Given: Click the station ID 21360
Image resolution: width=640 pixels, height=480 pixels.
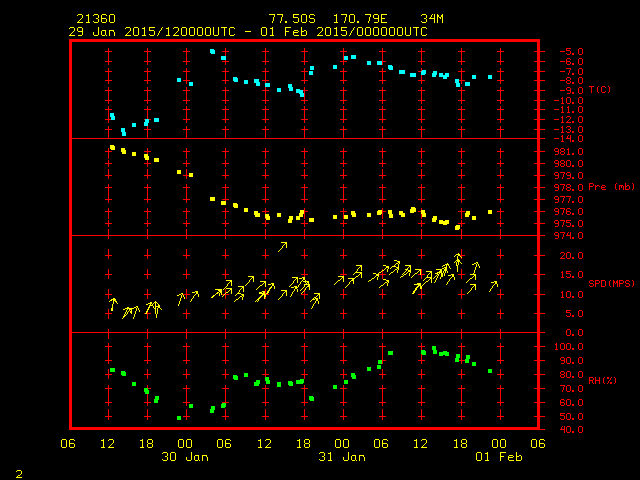Looking at the screenshot, I should [96, 19].
